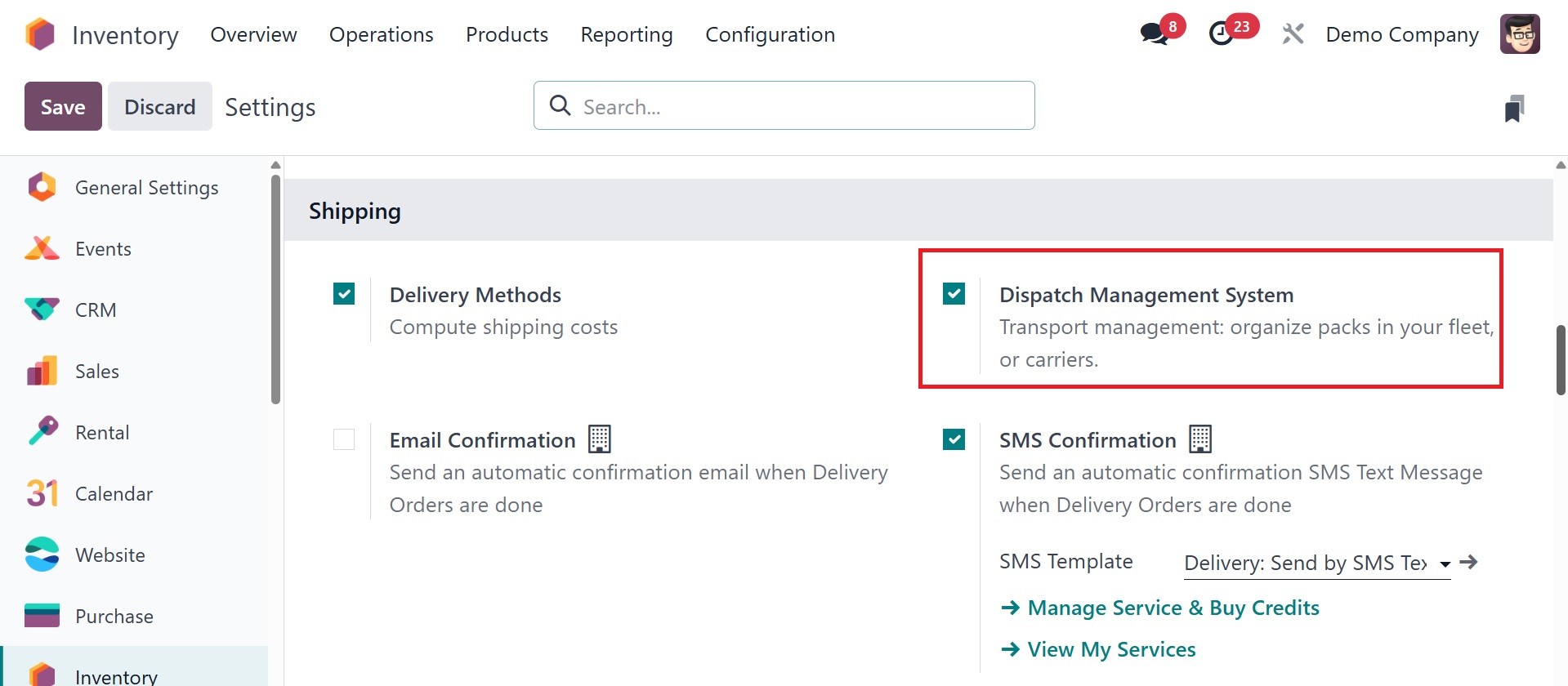Open Manage Service & Buy Credits link
The width and height of the screenshot is (1568, 686).
1173,608
